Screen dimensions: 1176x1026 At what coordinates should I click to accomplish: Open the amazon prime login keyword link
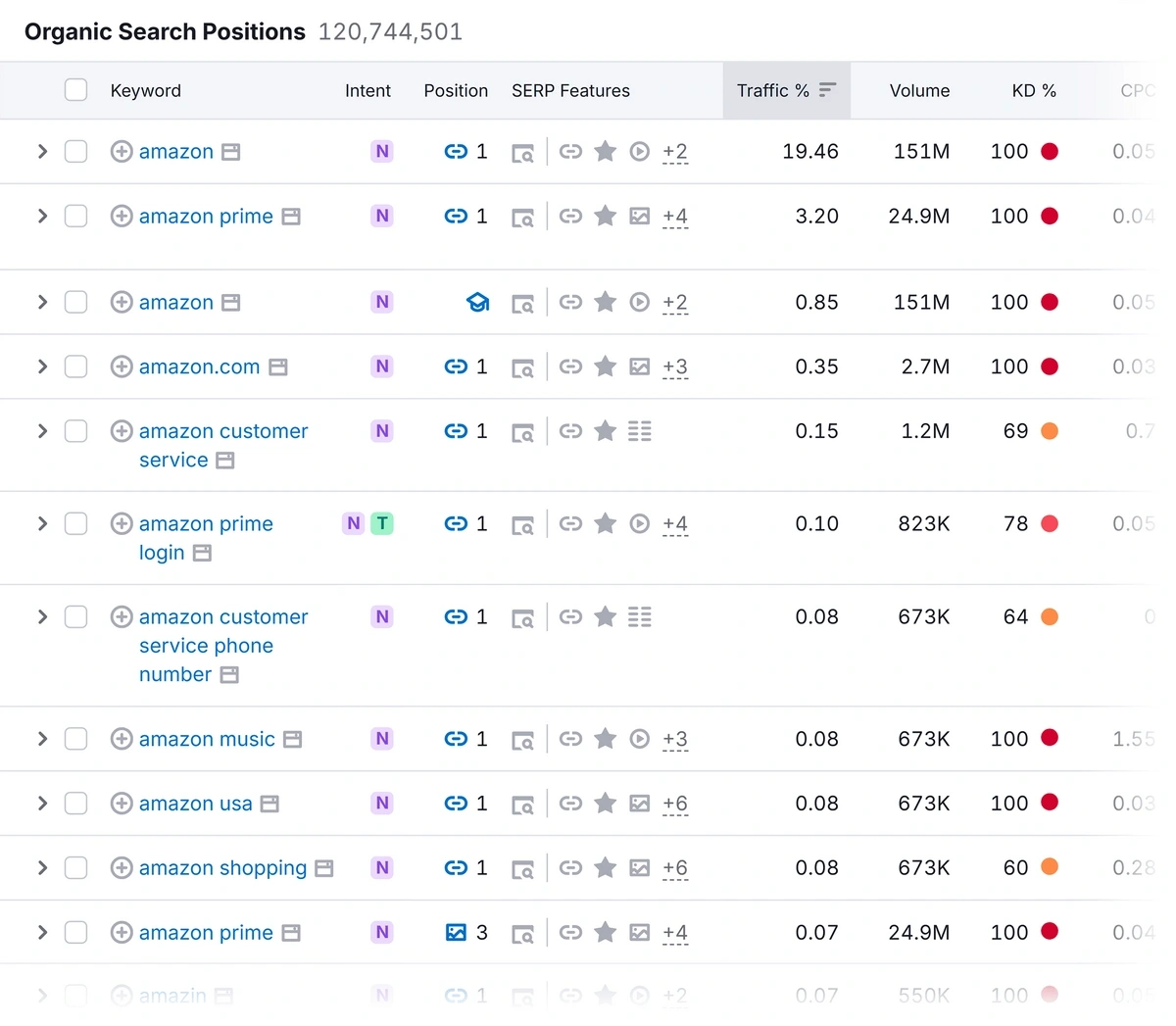(x=206, y=538)
